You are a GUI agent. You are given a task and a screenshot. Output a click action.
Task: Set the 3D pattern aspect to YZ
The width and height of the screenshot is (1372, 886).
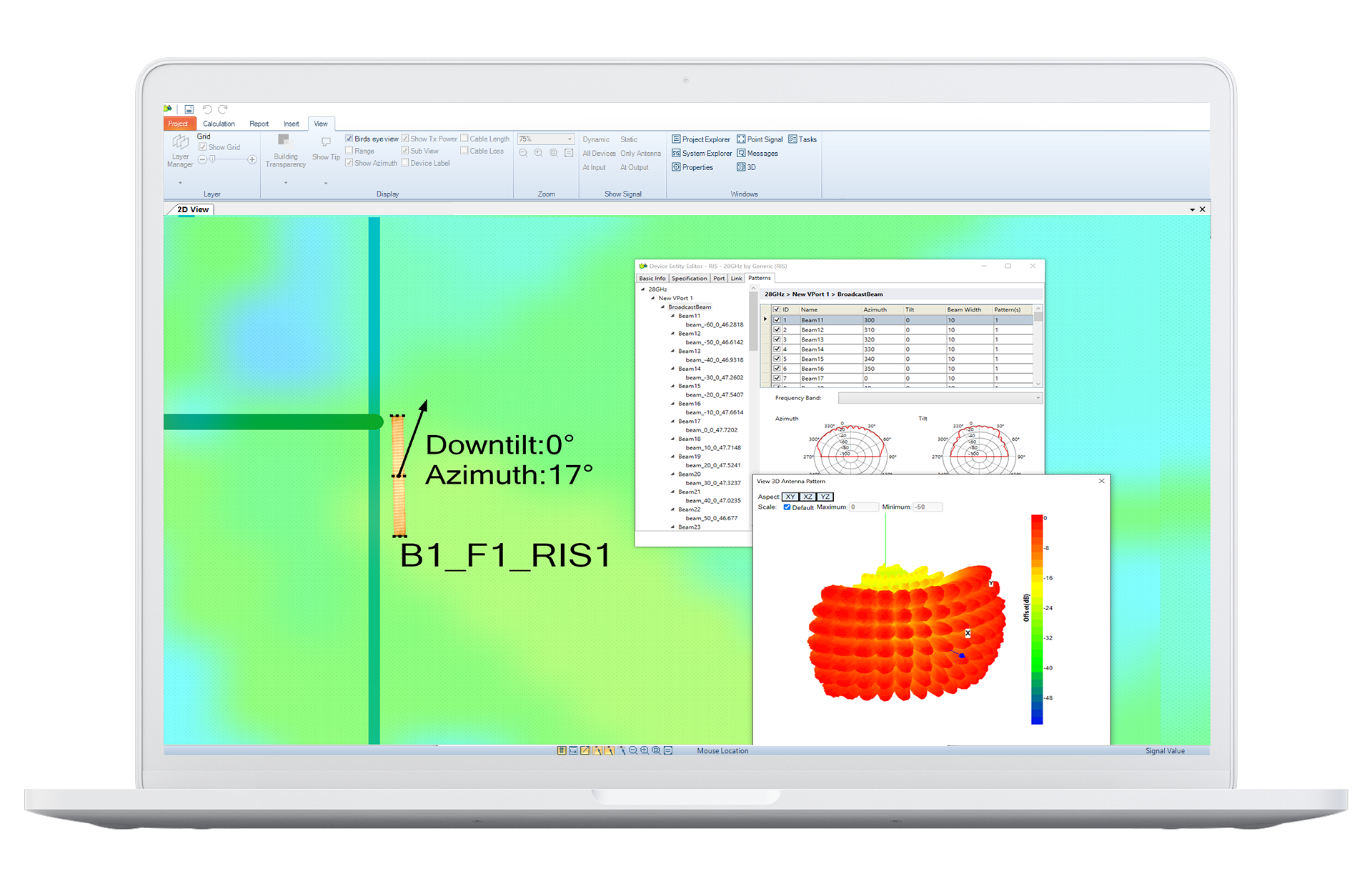tap(825, 497)
